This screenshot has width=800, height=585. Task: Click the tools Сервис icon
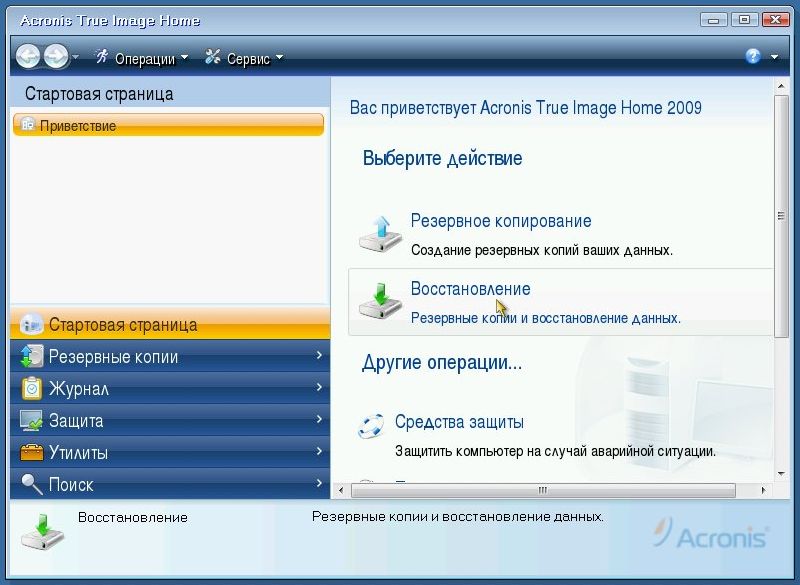click(x=213, y=57)
